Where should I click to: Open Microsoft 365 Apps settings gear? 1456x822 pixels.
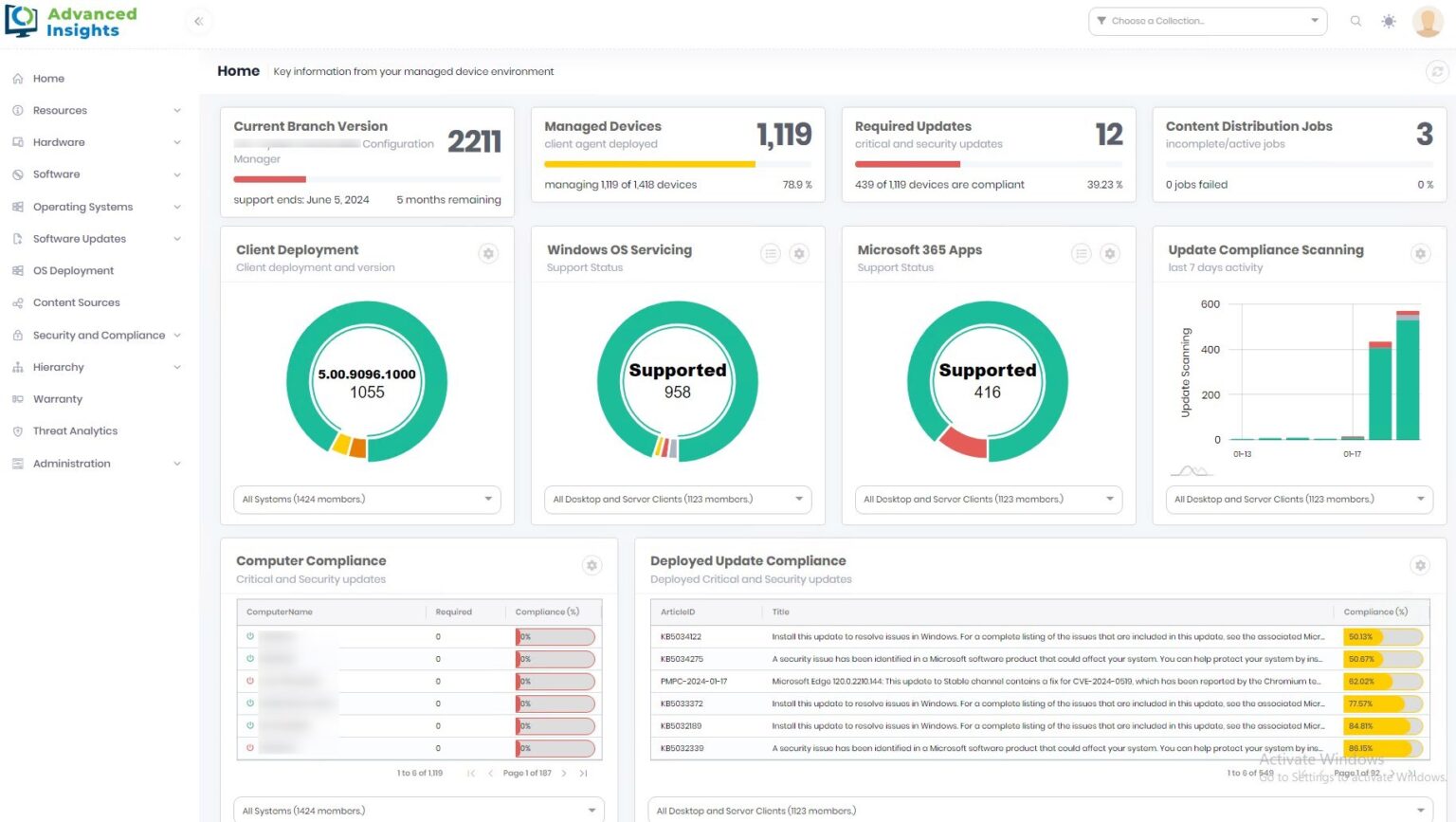pos(1110,254)
